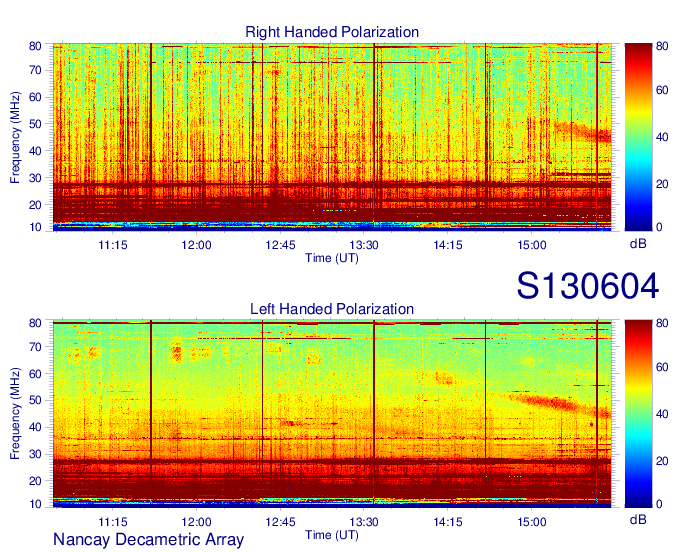This screenshot has height=552, width=680.
Task: Click the "Right Handed Polarization" plot title
Action: (332, 32)
